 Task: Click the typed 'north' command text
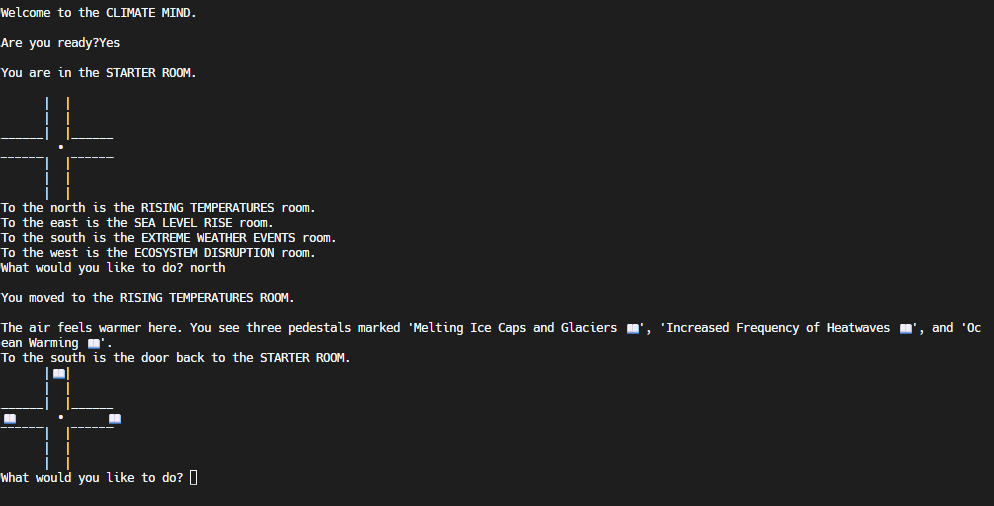click(x=207, y=268)
